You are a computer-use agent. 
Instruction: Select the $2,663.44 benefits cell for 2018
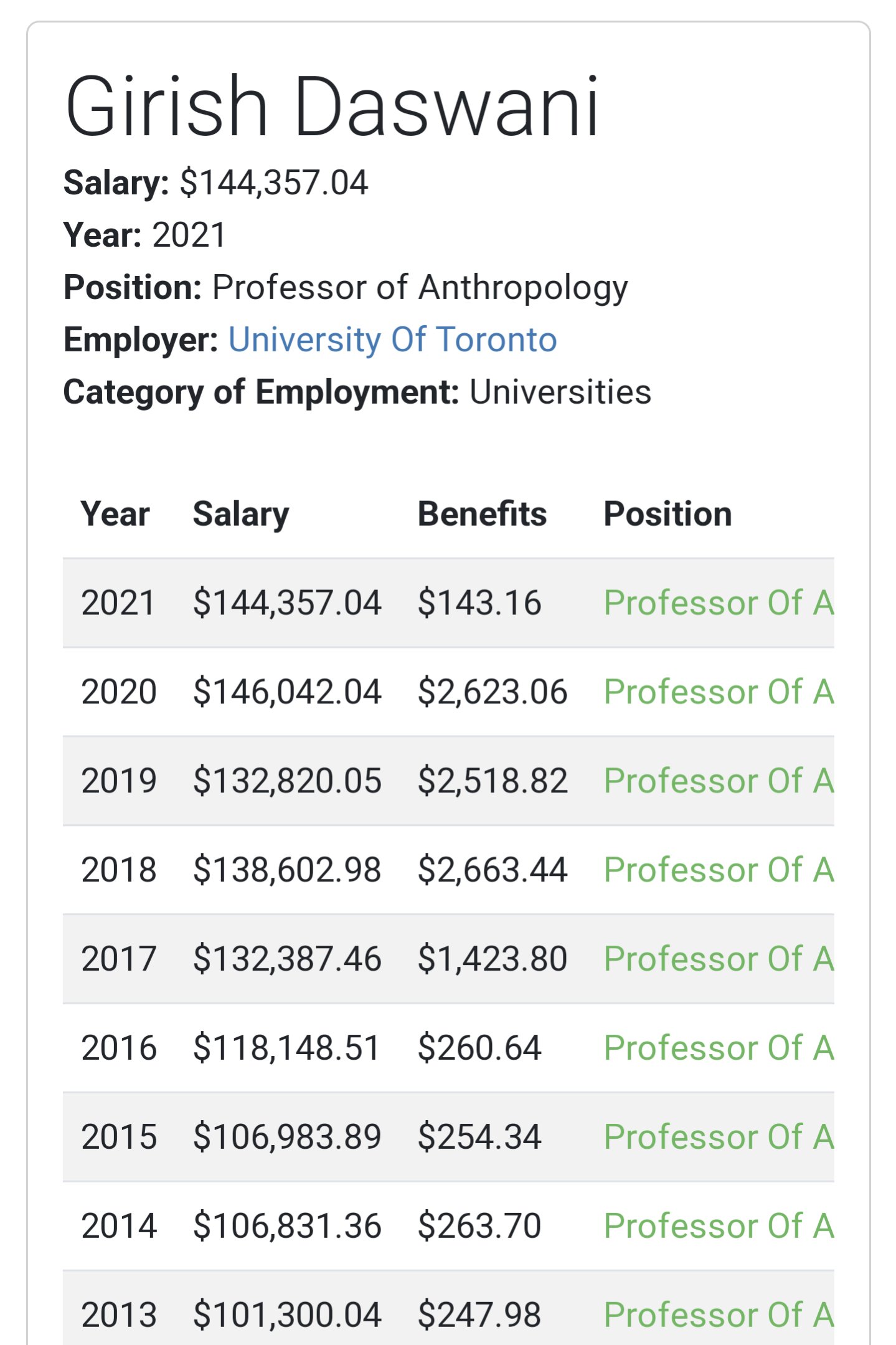[x=493, y=870]
